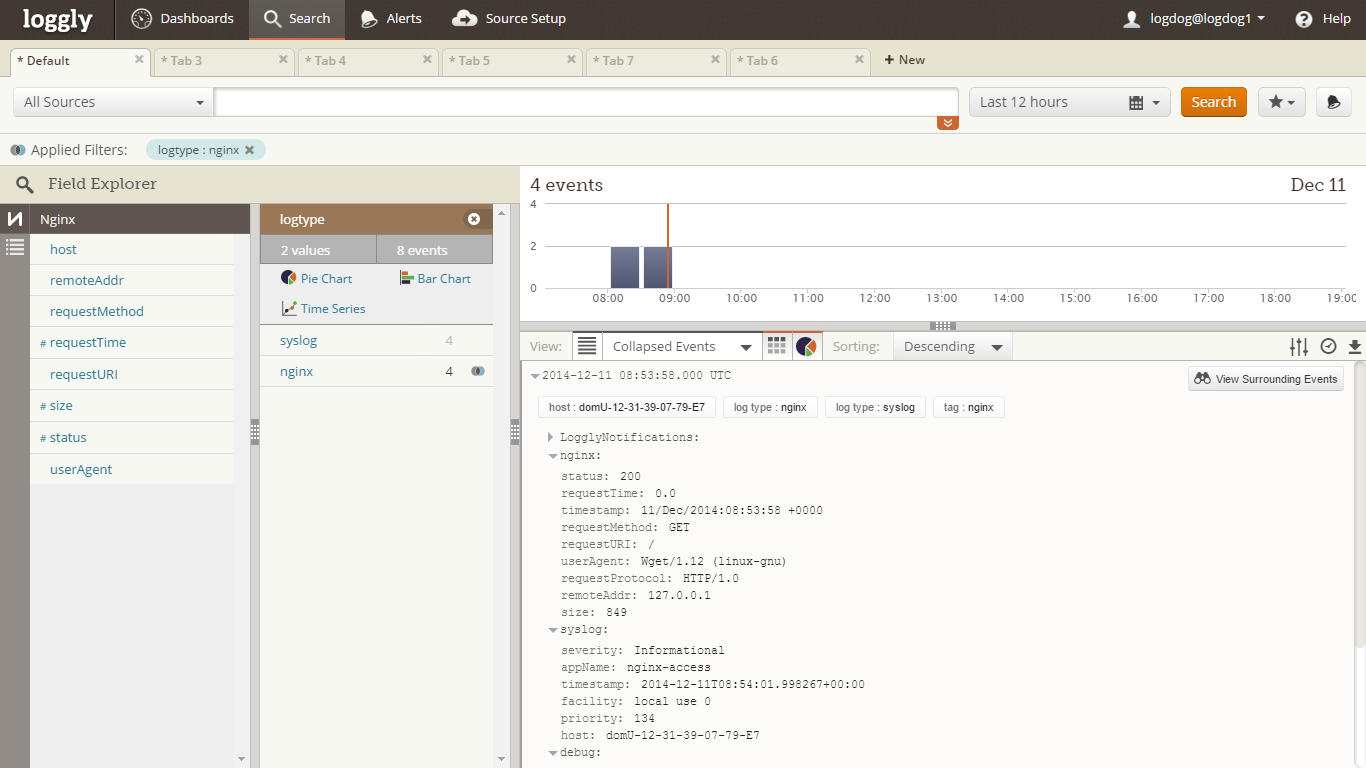This screenshot has height=768, width=1366.
Task: Open the Last 12 hours time range picker
Action: click(1069, 102)
